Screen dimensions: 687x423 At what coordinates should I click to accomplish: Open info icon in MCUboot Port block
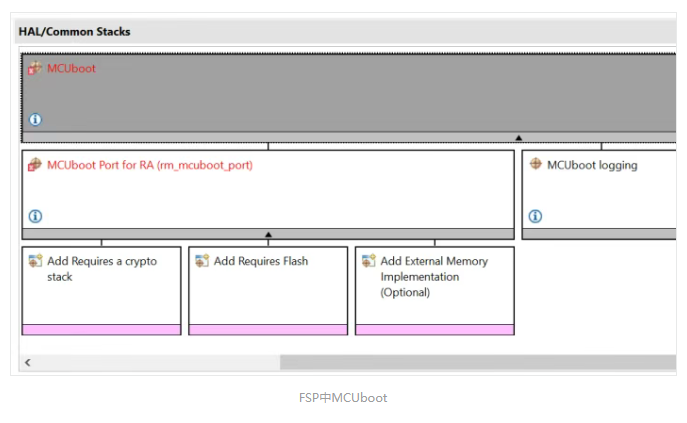pyautogui.click(x=35, y=216)
